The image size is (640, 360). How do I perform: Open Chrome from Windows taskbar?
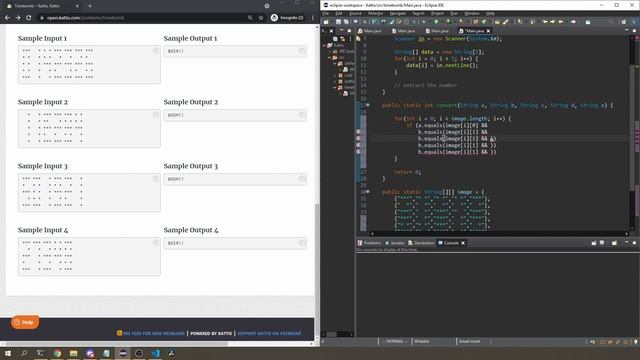click(x=57, y=353)
